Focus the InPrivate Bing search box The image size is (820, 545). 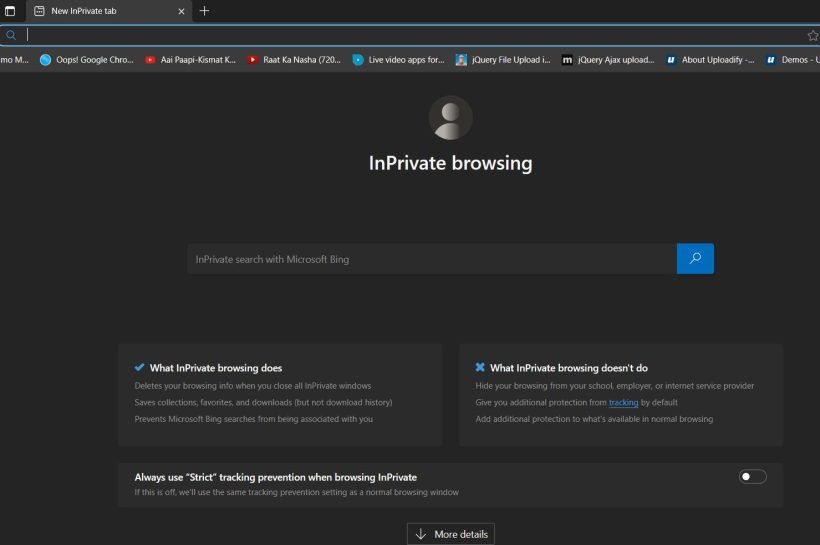[430, 259]
